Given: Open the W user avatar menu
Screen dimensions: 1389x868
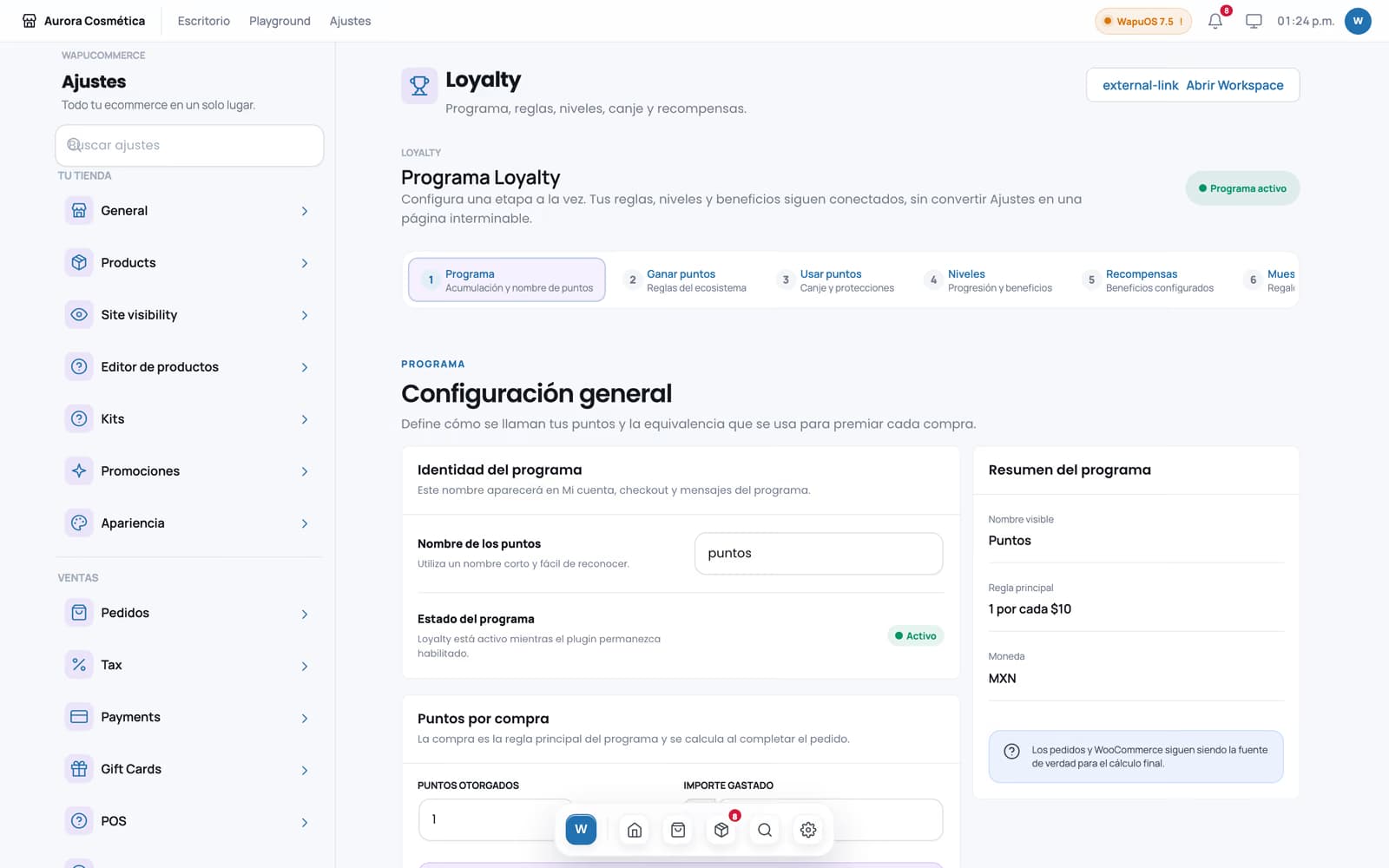Looking at the screenshot, I should (x=1358, y=21).
